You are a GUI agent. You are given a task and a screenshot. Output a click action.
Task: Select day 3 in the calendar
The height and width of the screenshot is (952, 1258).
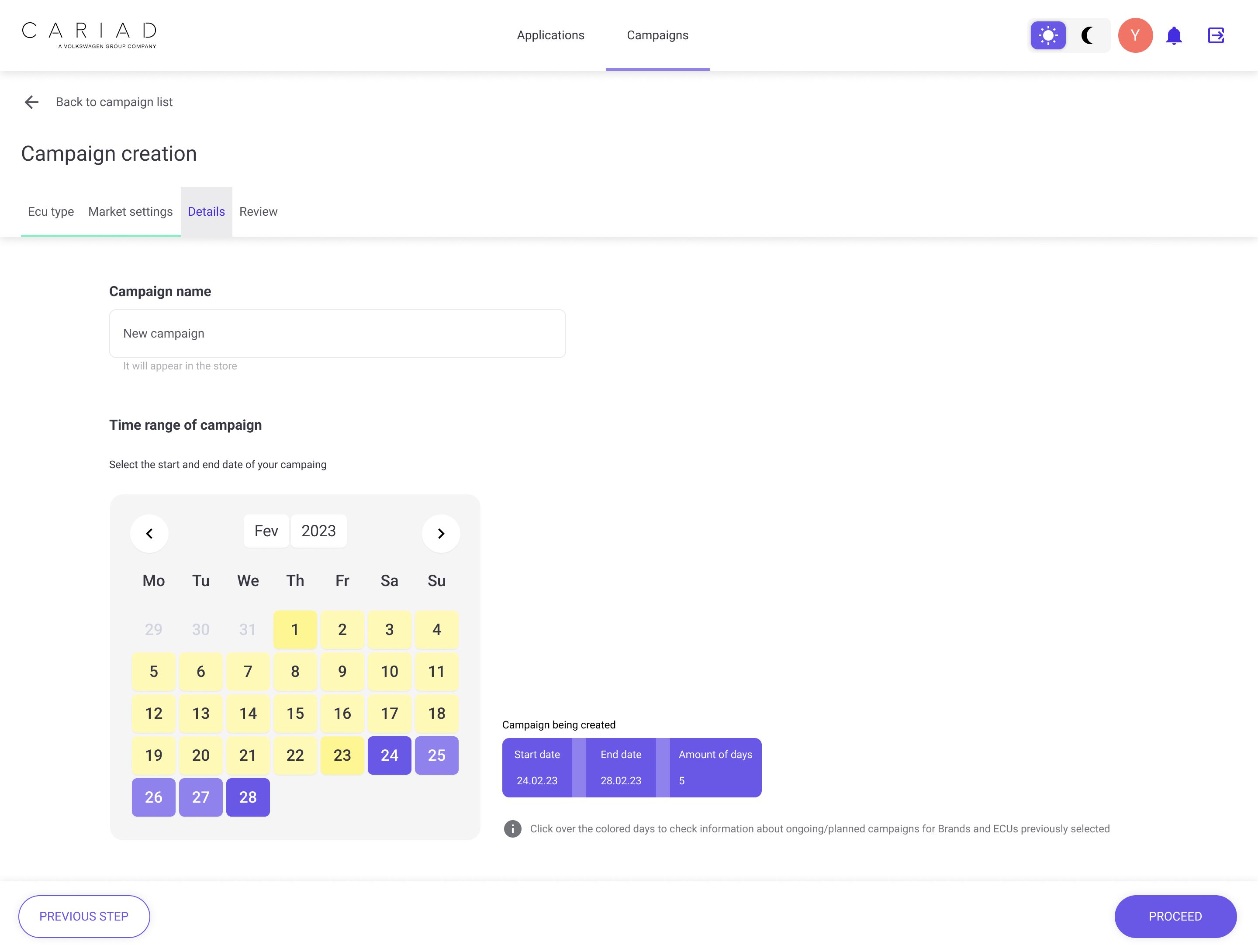(390, 630)
